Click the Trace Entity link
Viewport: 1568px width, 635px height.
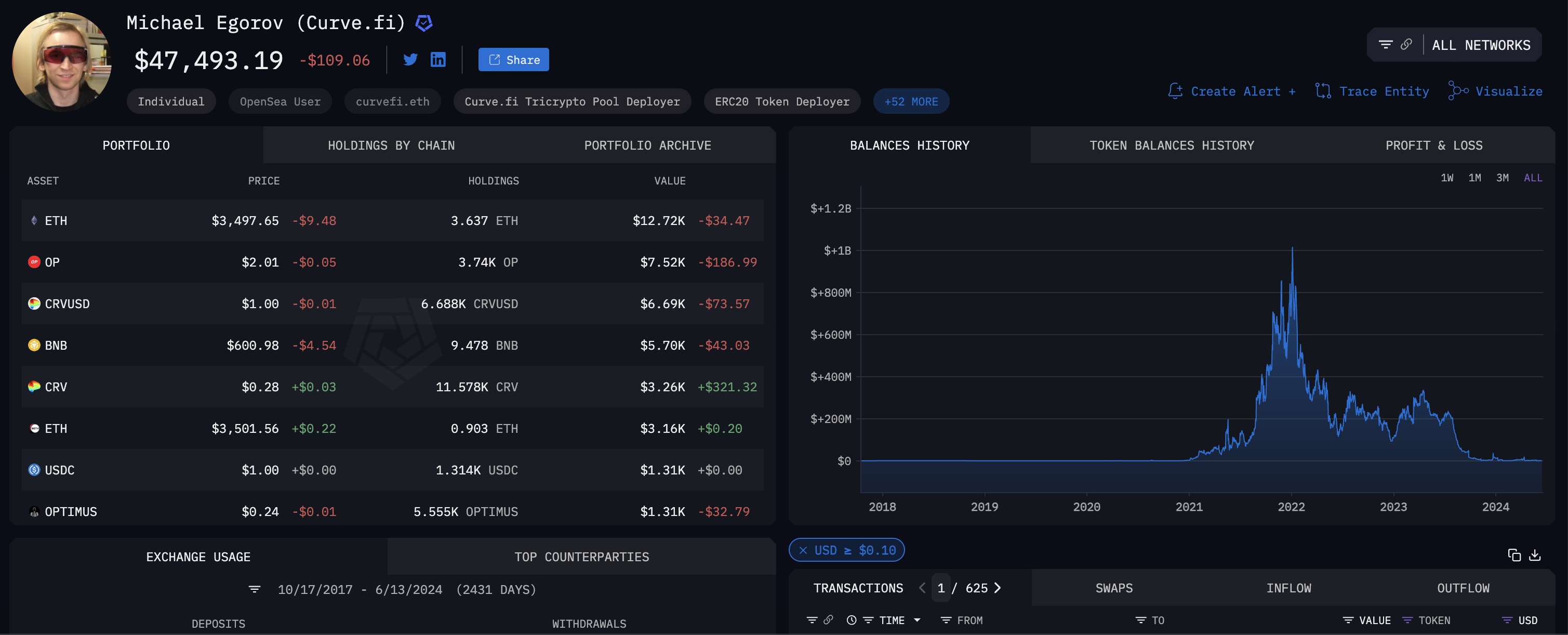point(1384,91)
